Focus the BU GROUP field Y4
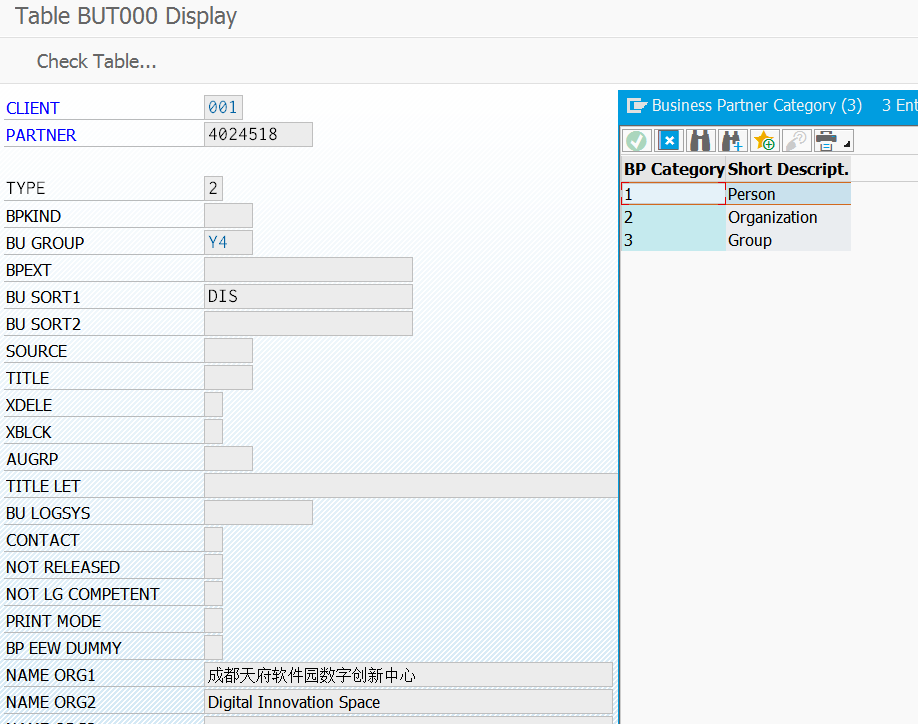The width and height of the screenshot is (918, 724). pos(228,242)
